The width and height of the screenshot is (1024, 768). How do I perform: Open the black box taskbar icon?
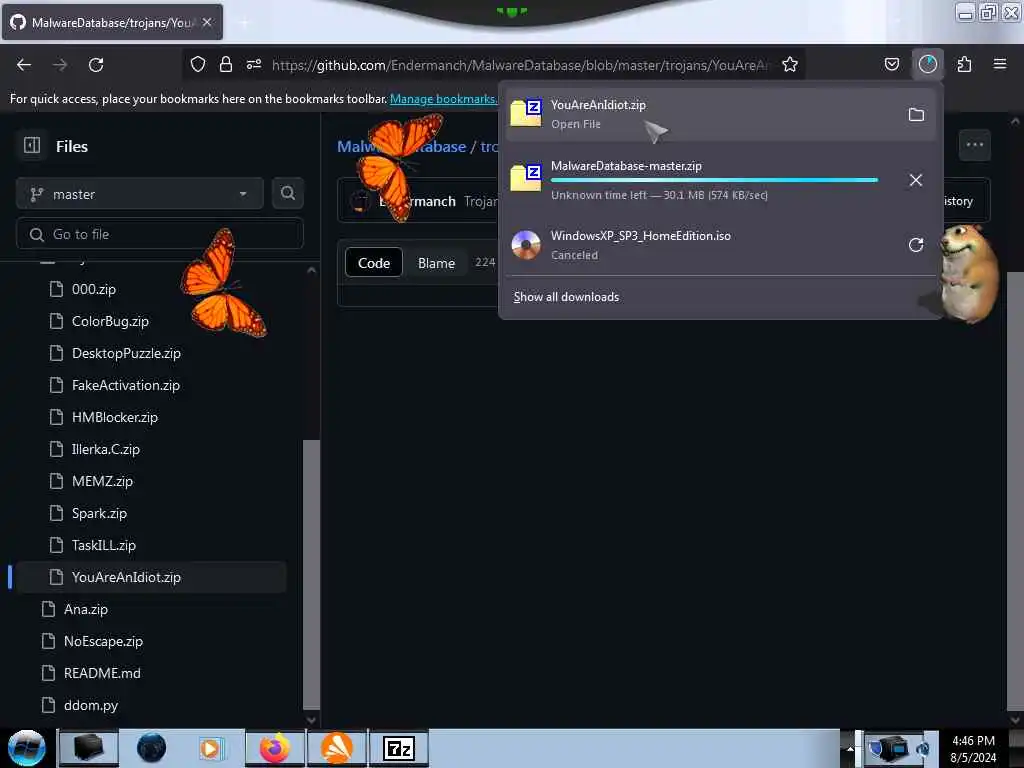(89, 748)
